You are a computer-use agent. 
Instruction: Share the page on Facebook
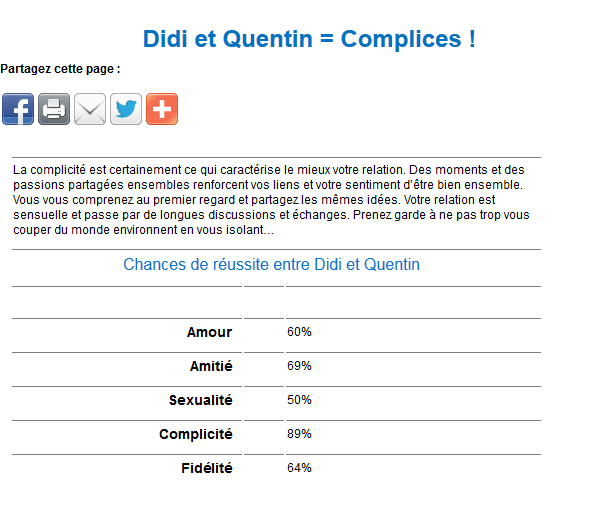[18, 109]
